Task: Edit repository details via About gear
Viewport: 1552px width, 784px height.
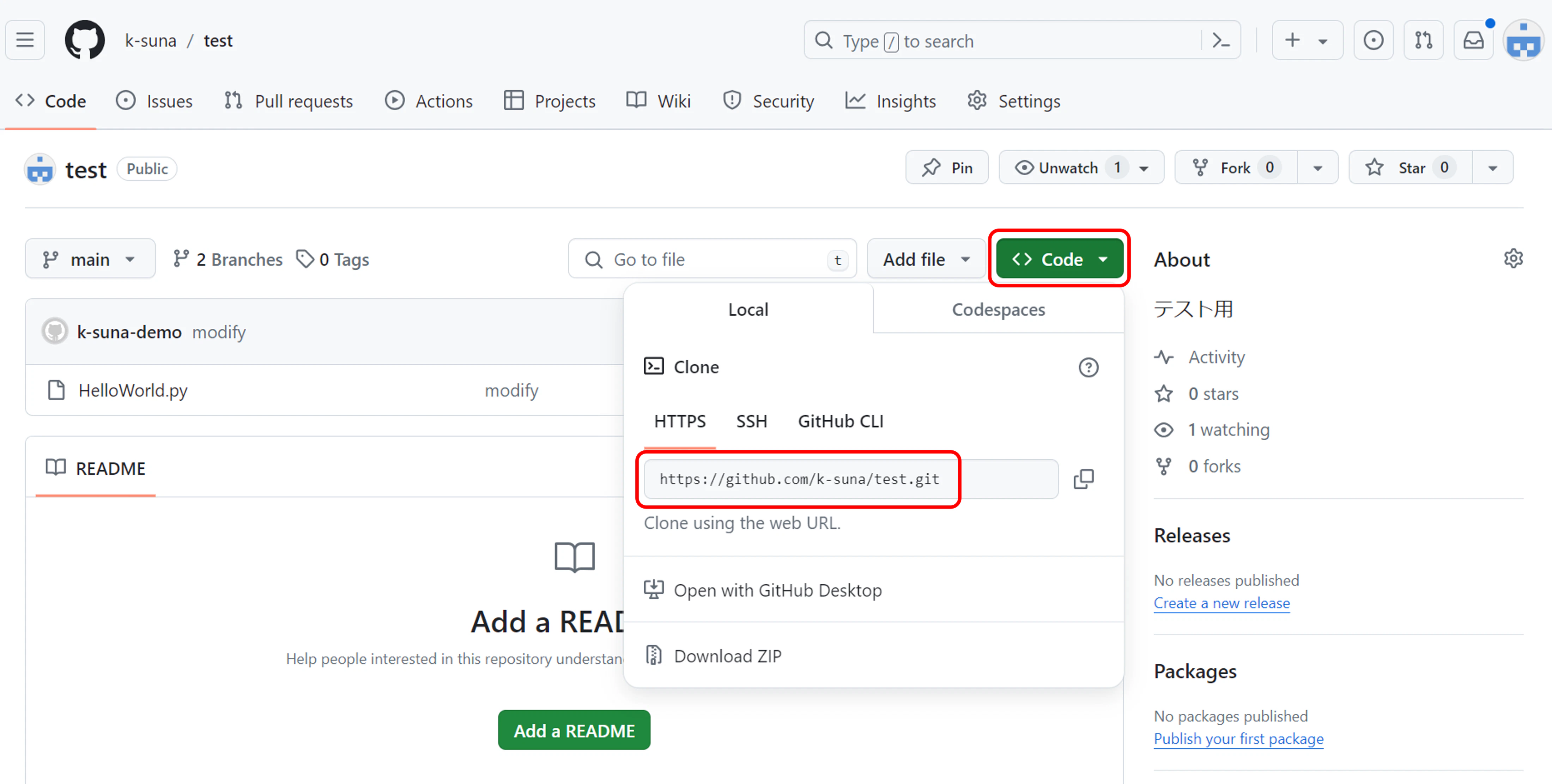Action: [1513, 259]
